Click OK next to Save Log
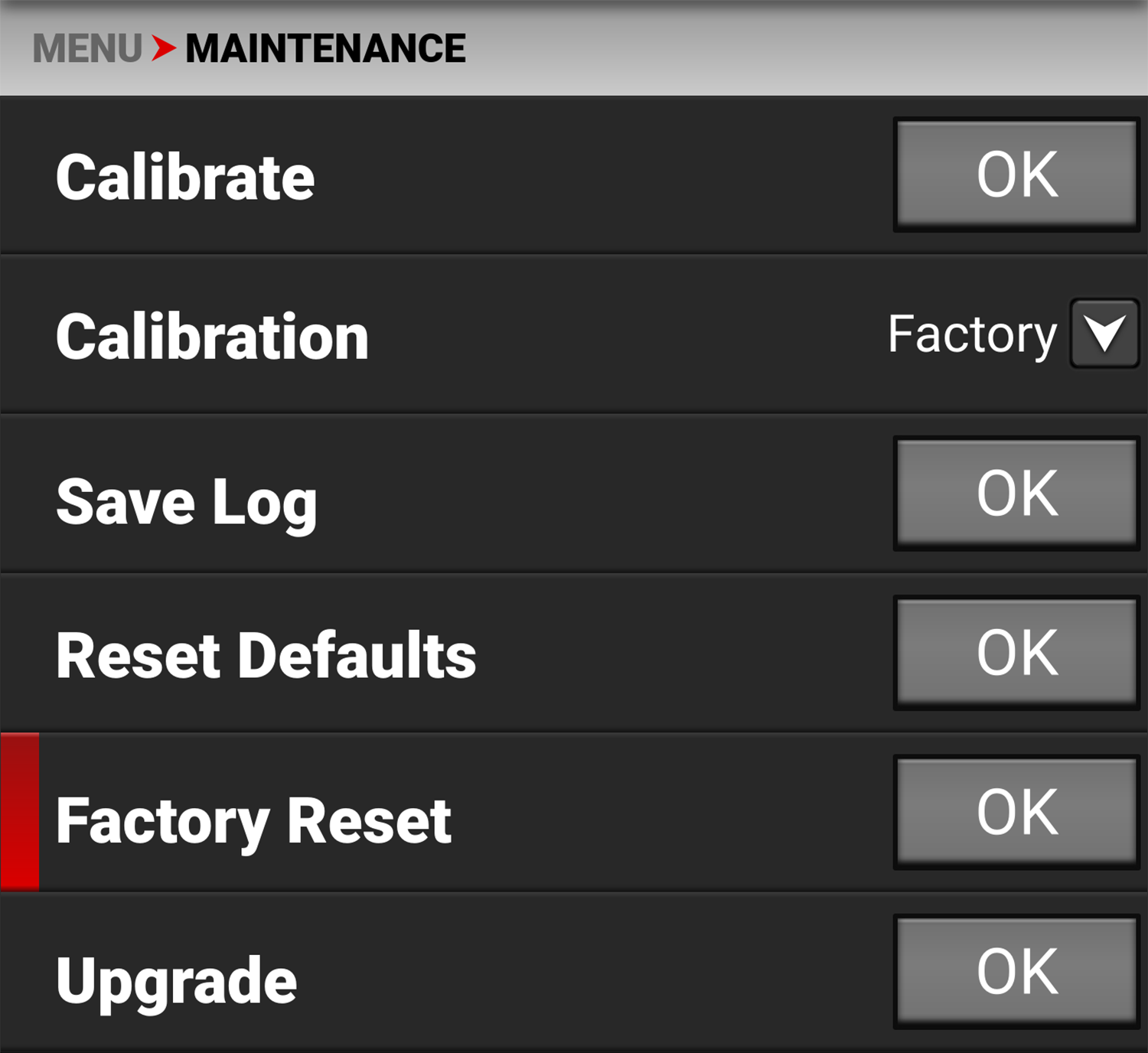 click(x=1014, y=494)
